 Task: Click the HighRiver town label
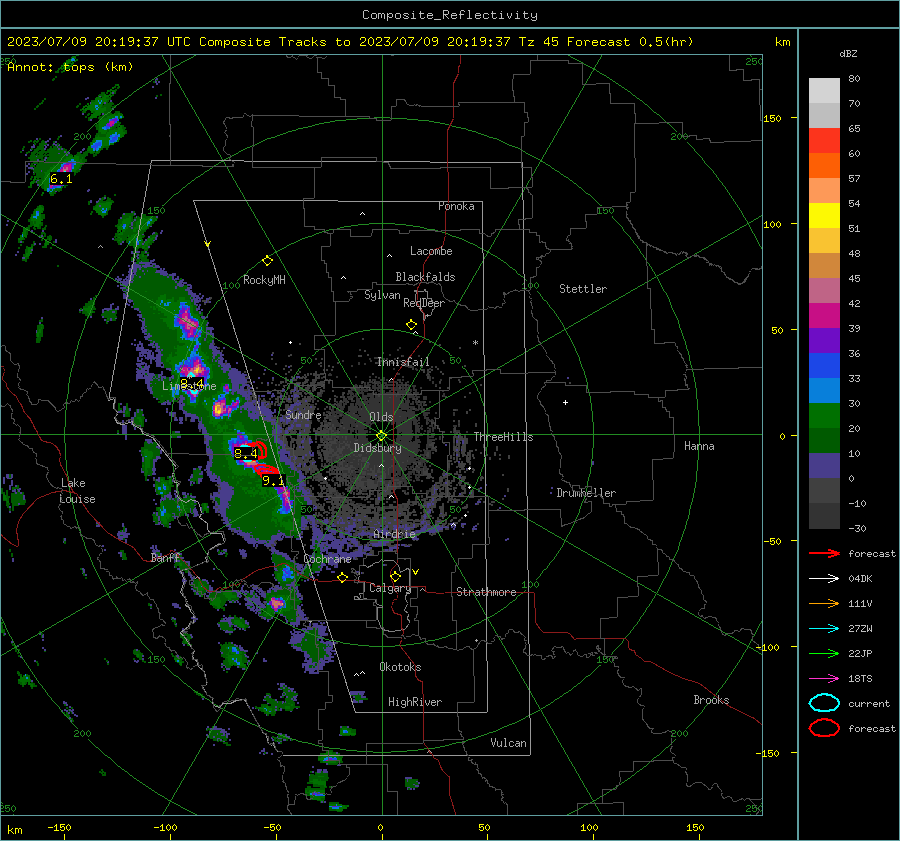pyautogui.click(x=415, y=702)
